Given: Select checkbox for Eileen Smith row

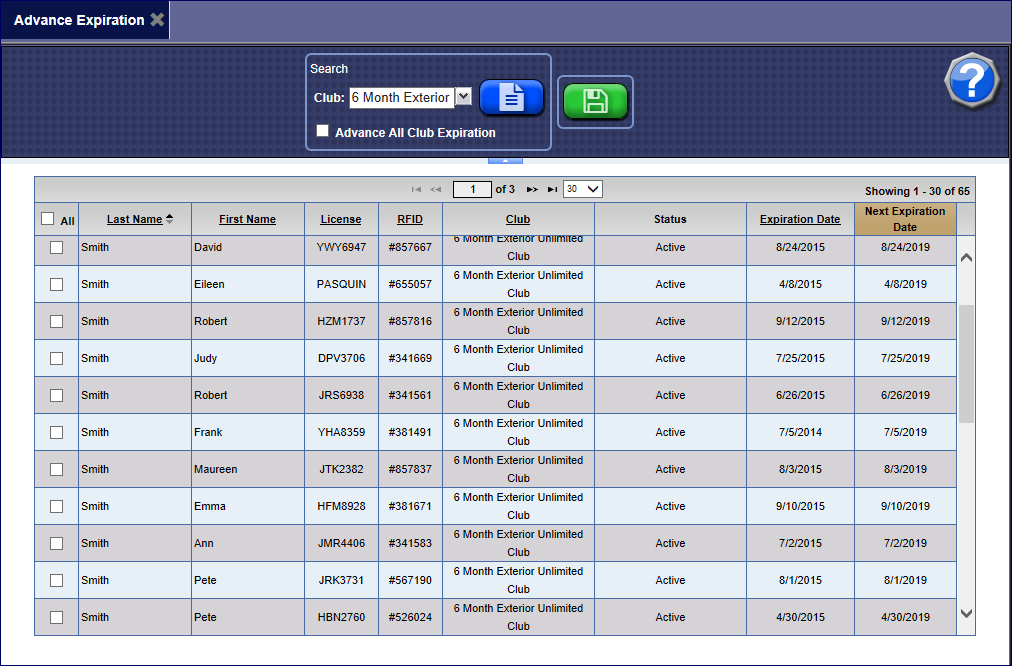Looking at the screenshot, I should tap(57, 284).
